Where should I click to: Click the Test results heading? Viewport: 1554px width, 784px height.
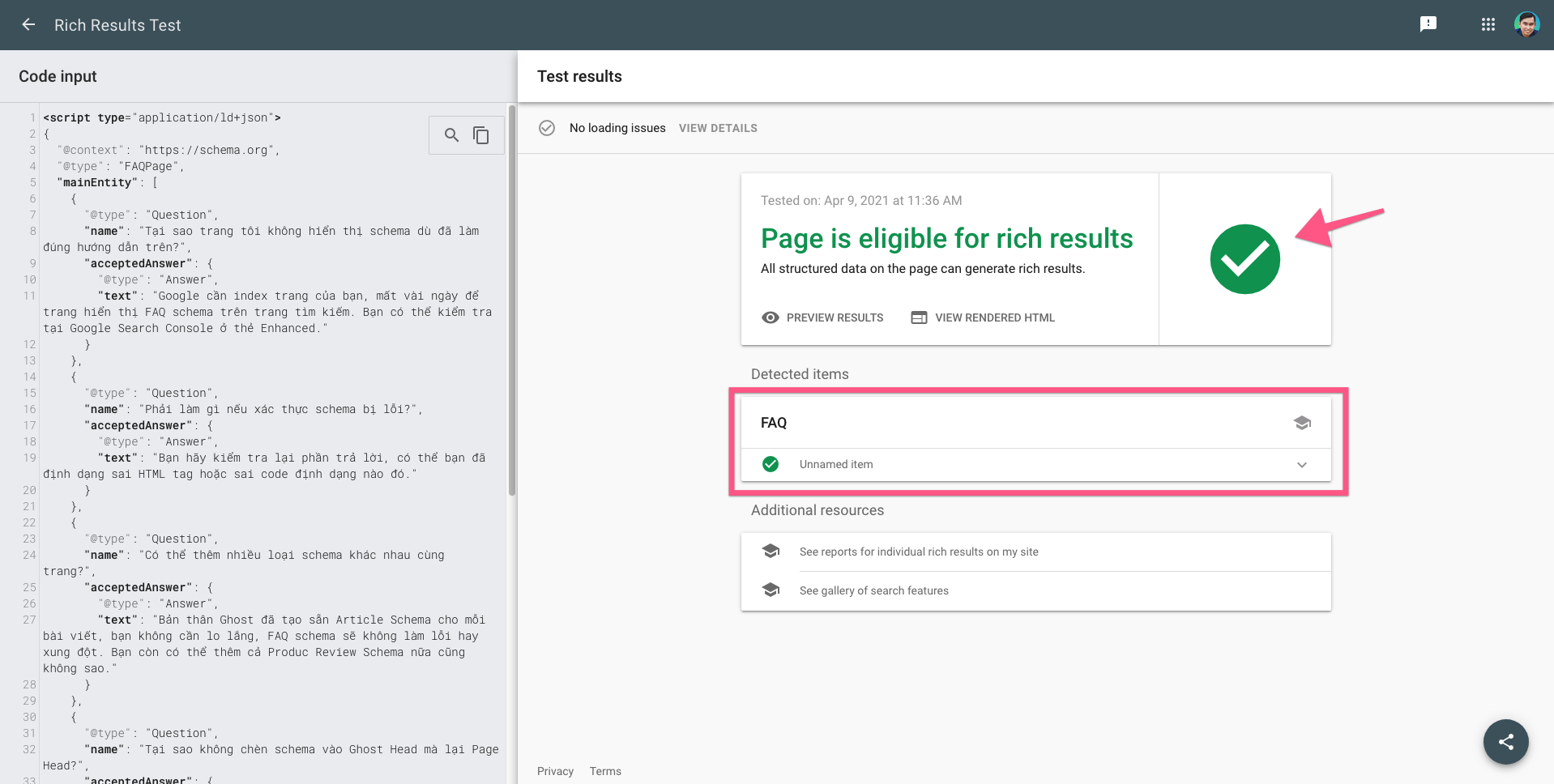click(579, 76)
